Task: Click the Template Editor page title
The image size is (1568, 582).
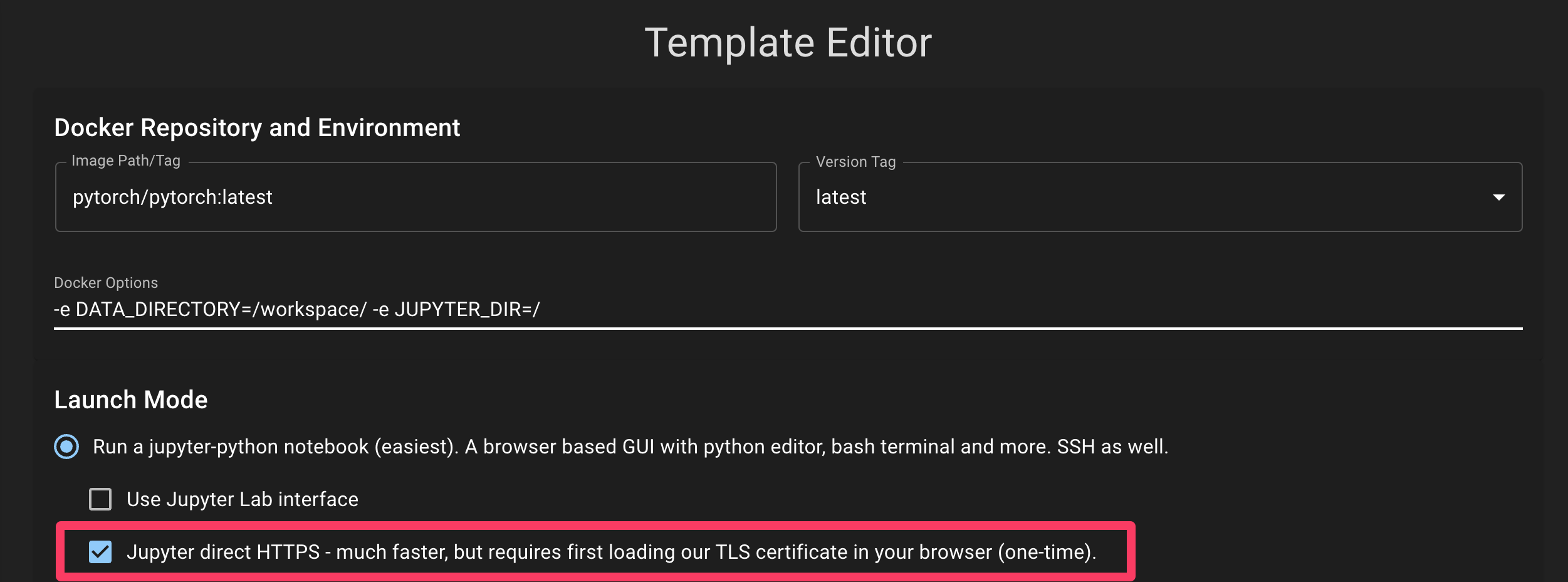Action: click(788, 43)
